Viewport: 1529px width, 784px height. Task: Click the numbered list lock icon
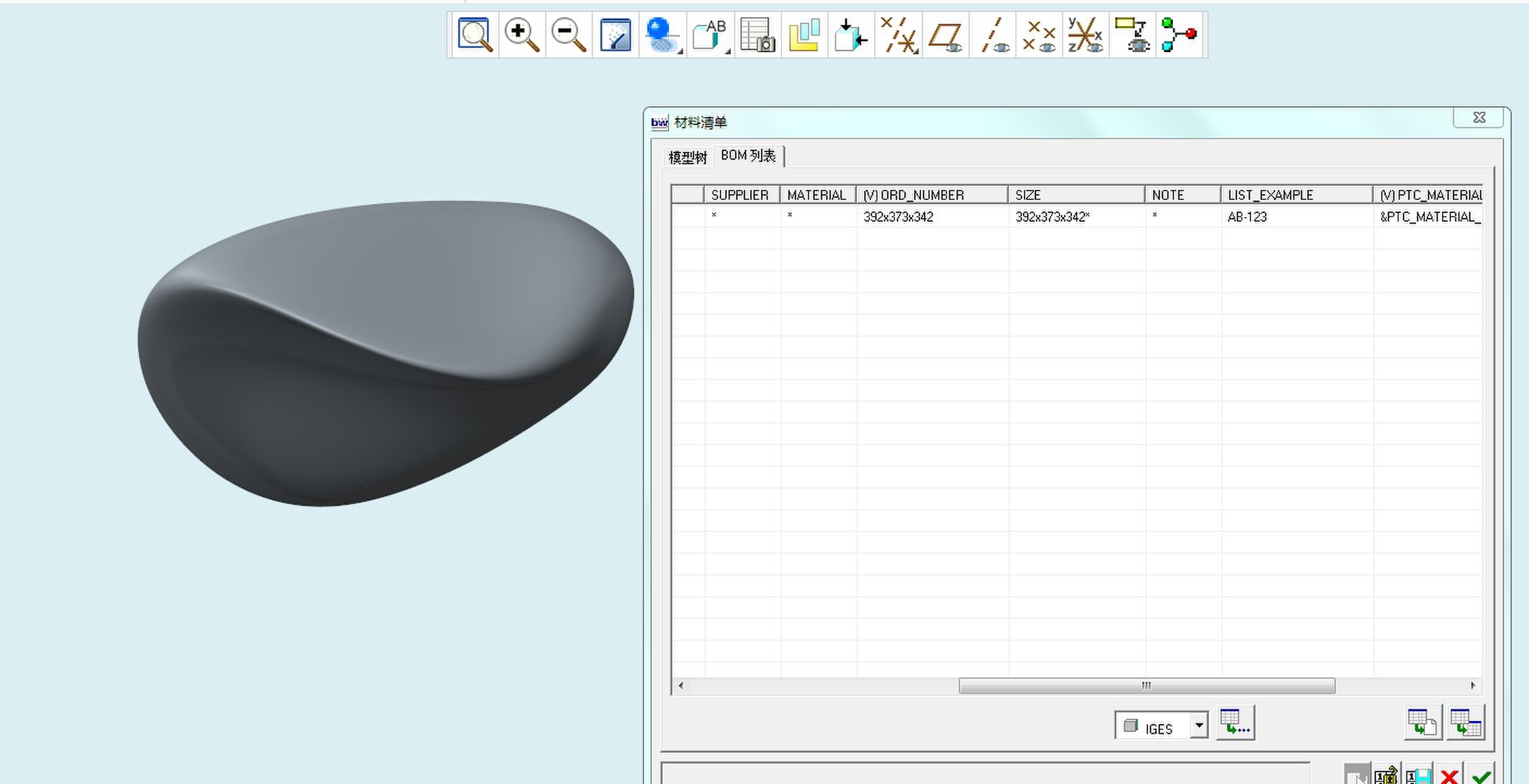[x=1387, y=775]
